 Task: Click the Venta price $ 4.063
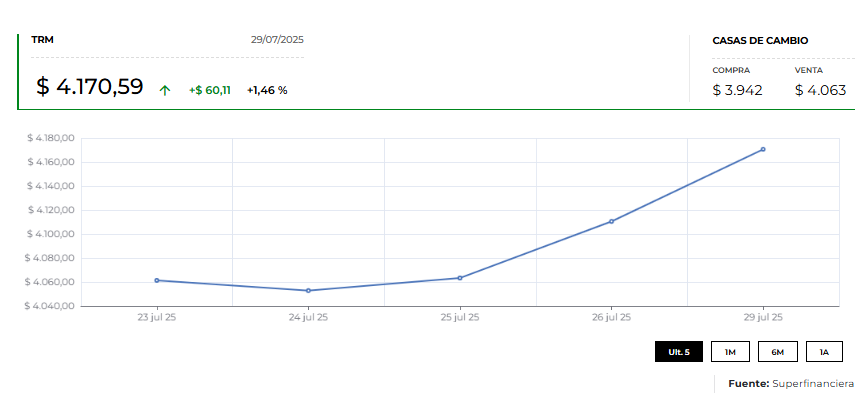point(820,90)
